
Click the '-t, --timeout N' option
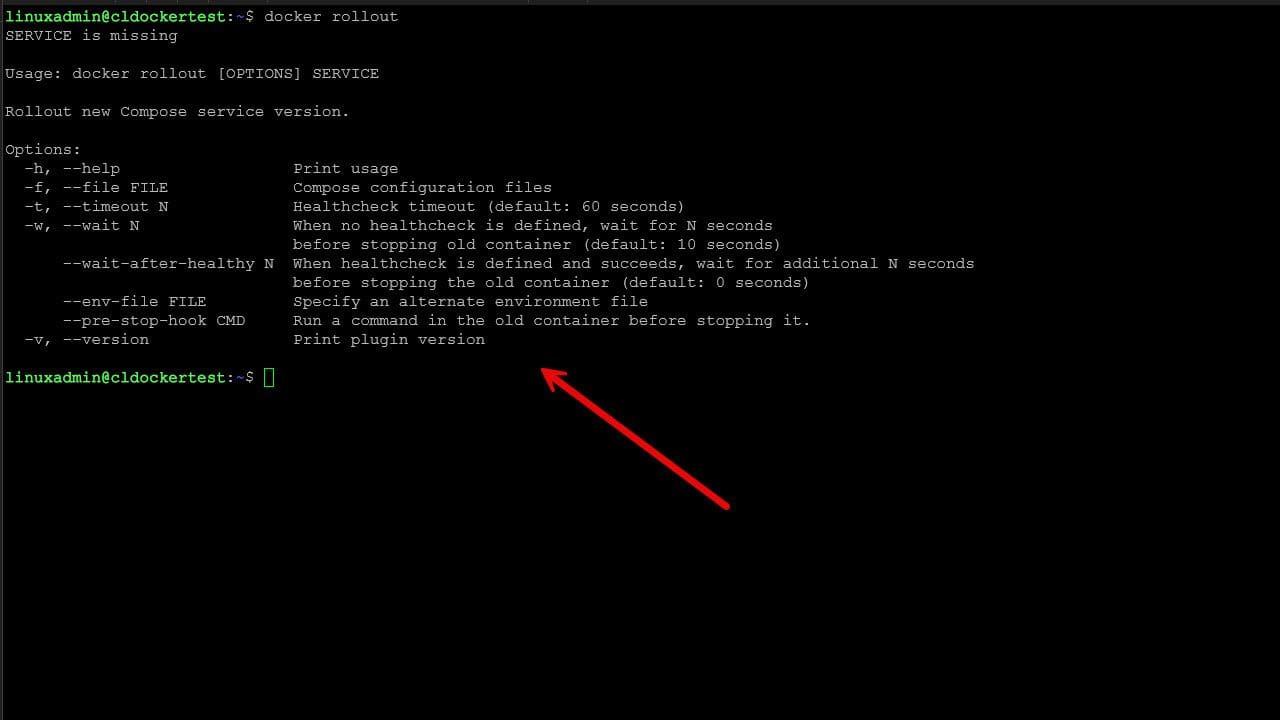(96, 206)
